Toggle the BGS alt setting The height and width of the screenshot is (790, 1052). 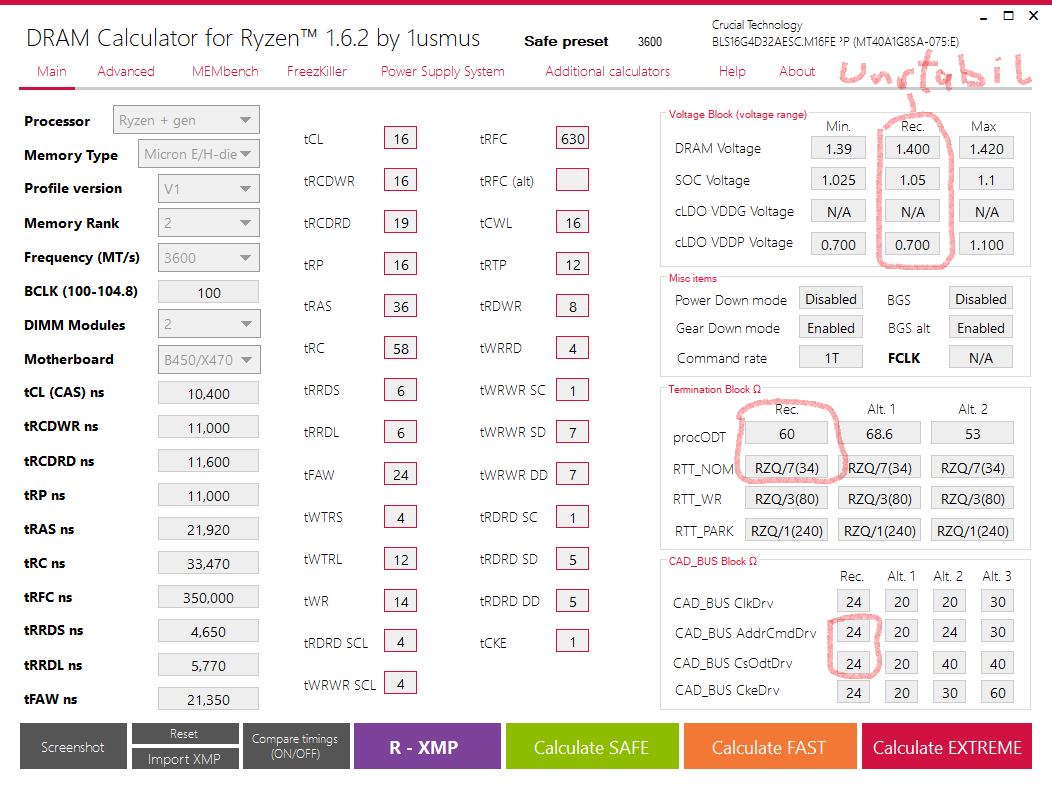[x=980, y=327]
